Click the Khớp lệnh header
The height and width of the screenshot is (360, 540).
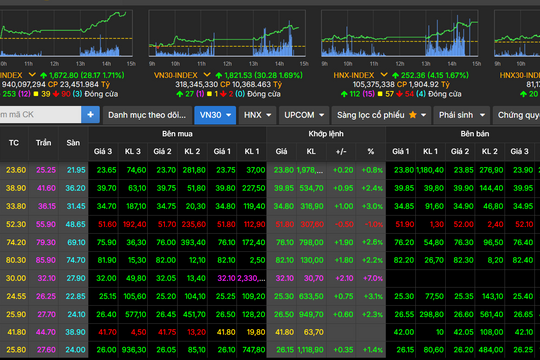click(x=326, y=134)
